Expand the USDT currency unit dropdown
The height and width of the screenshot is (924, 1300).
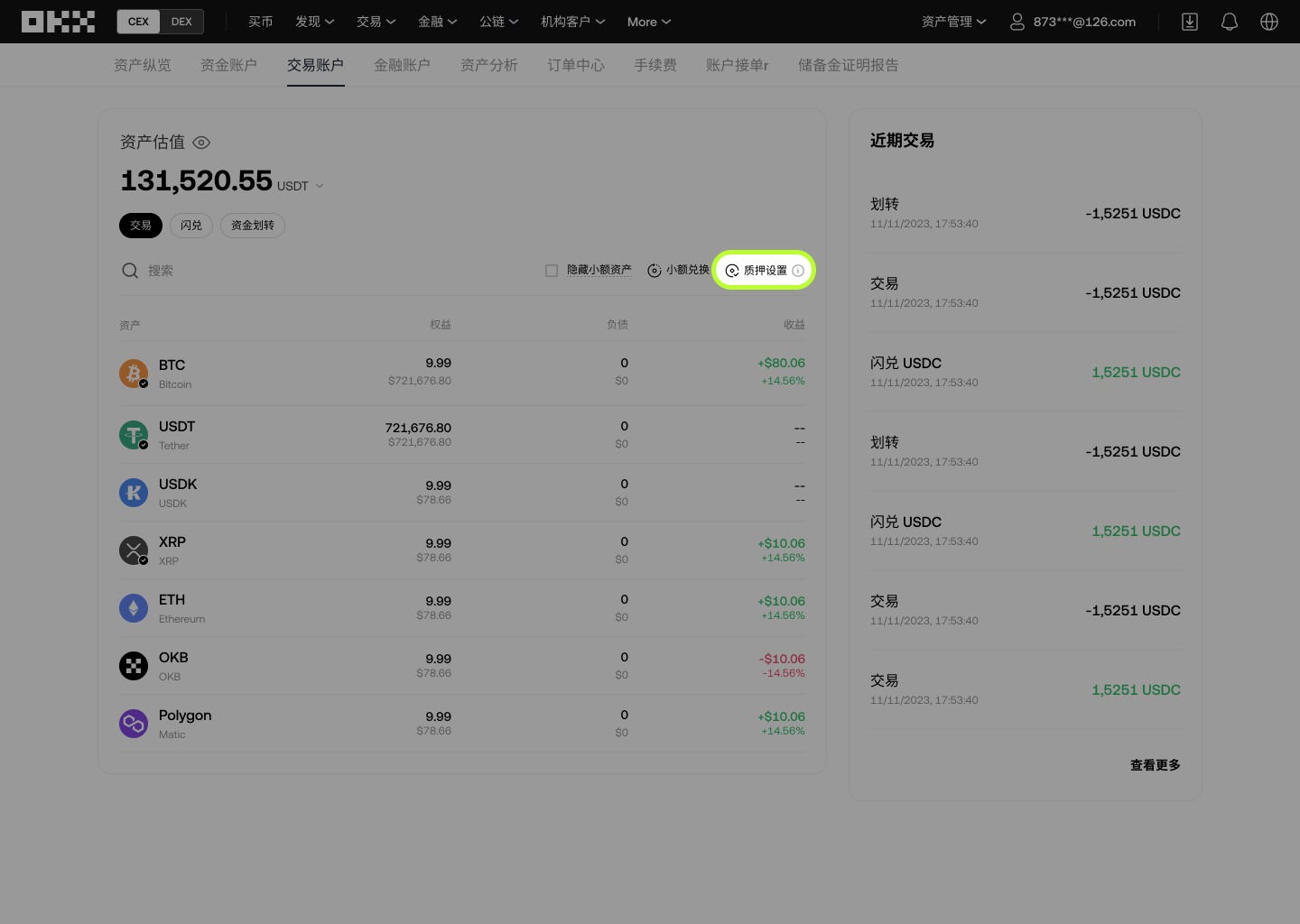click(x=320, y=186)
